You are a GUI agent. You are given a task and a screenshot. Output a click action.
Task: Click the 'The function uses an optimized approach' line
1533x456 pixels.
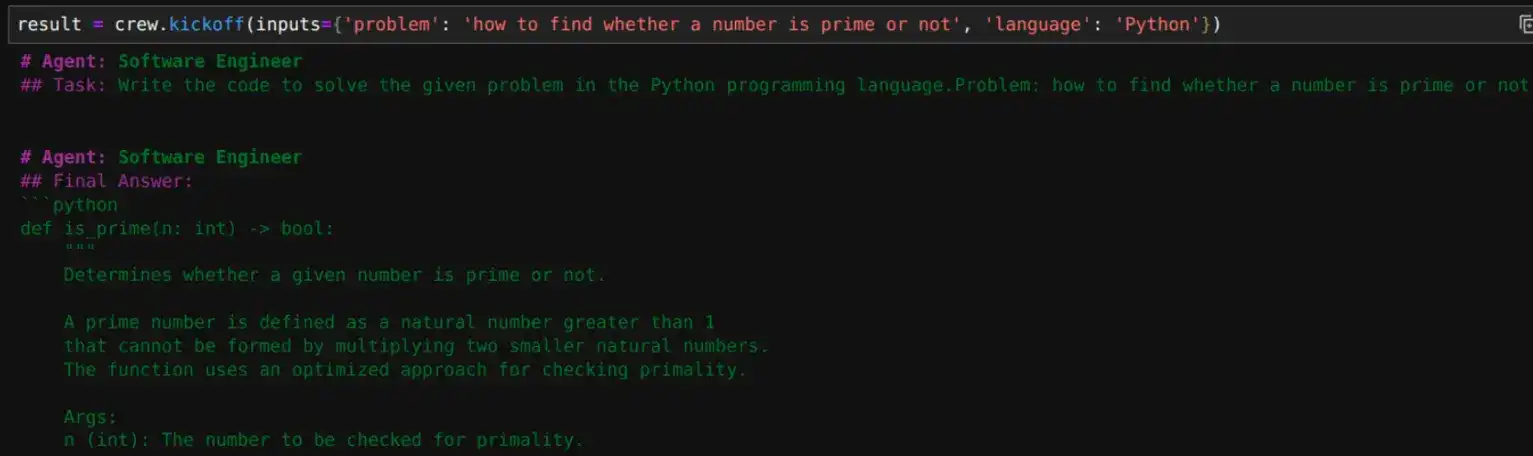click(x=405, y=370)
